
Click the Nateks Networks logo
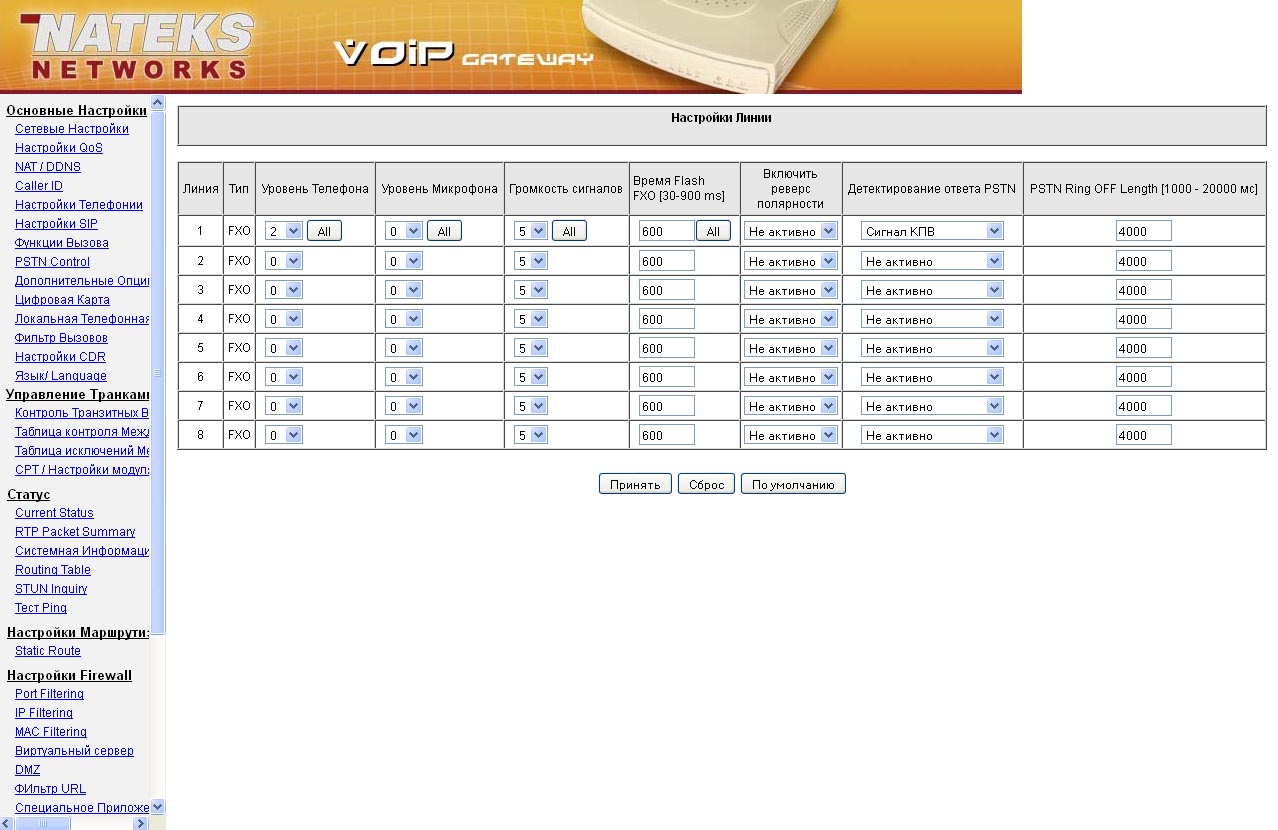pos(137,47)
